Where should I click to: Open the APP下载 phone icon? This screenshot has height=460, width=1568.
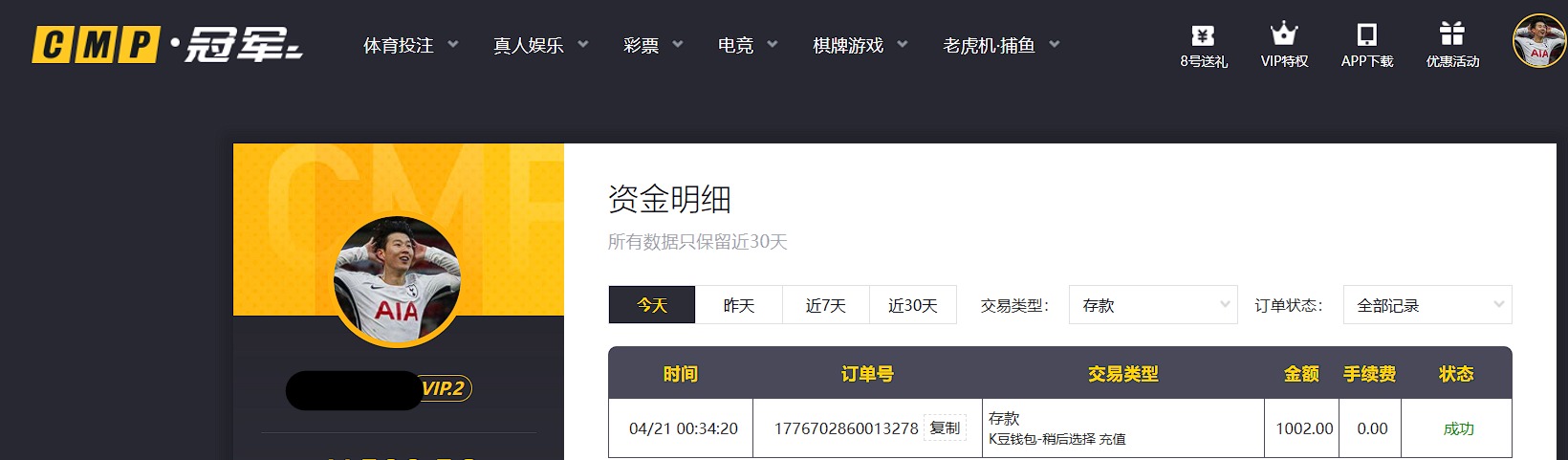[x=1367, y=35]
